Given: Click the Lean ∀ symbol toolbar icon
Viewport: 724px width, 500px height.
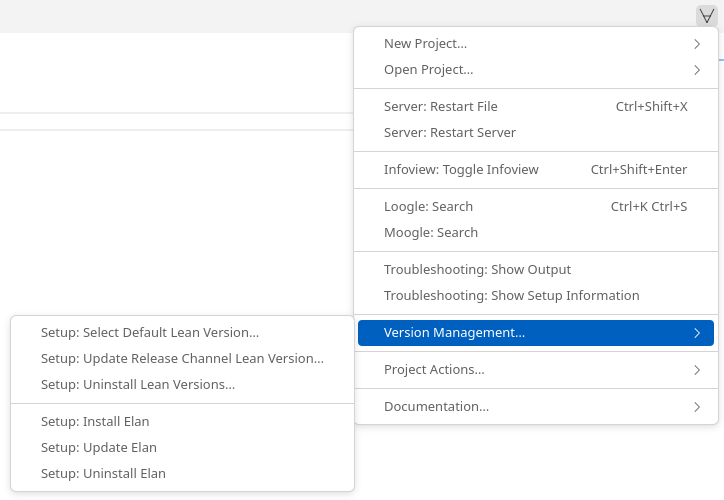Looking at the screenshot, I should pos(706,16).
